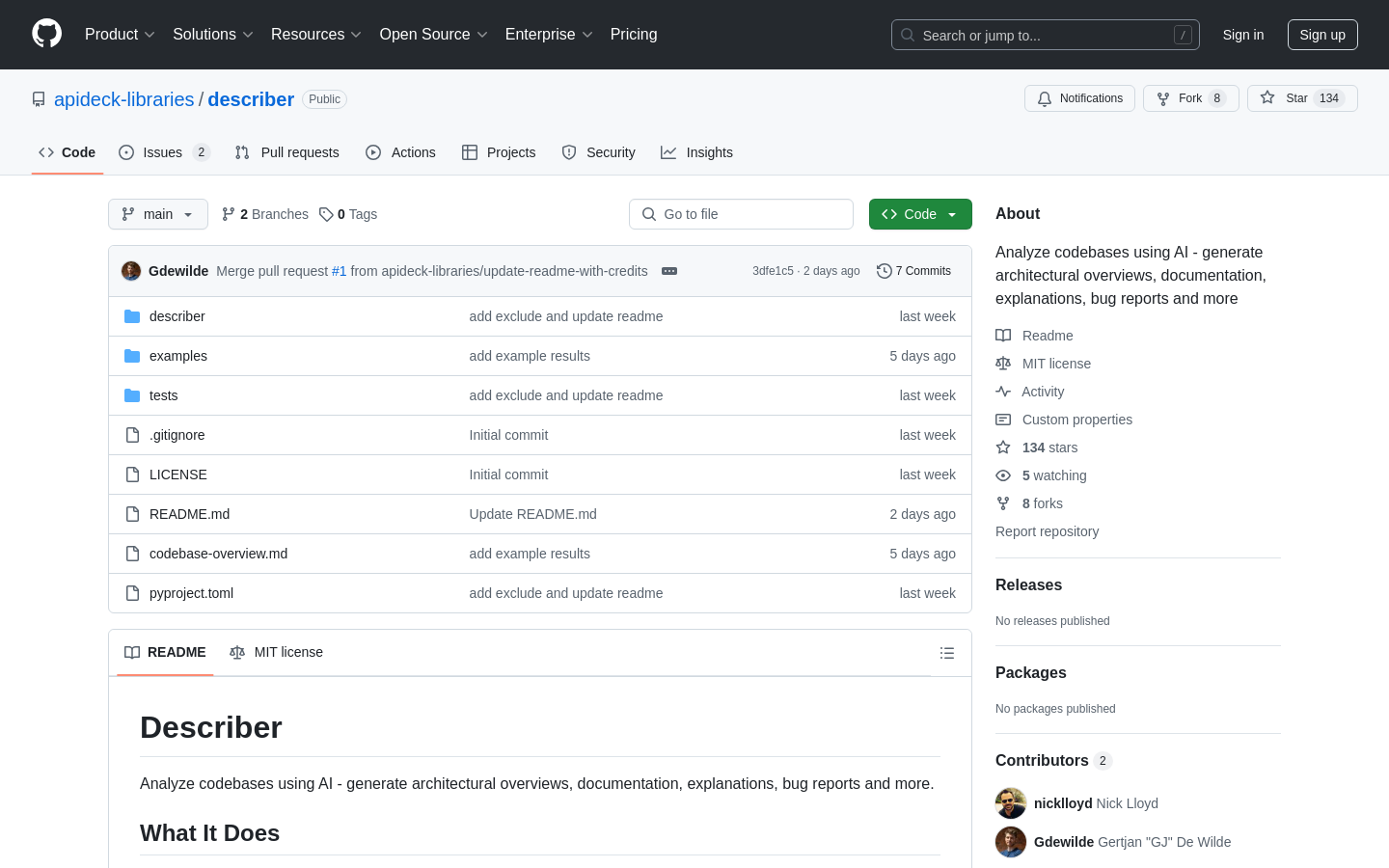Screen dimensions: 1389x868
Task: Click the Sign in link
Action: coord(1243,35)
